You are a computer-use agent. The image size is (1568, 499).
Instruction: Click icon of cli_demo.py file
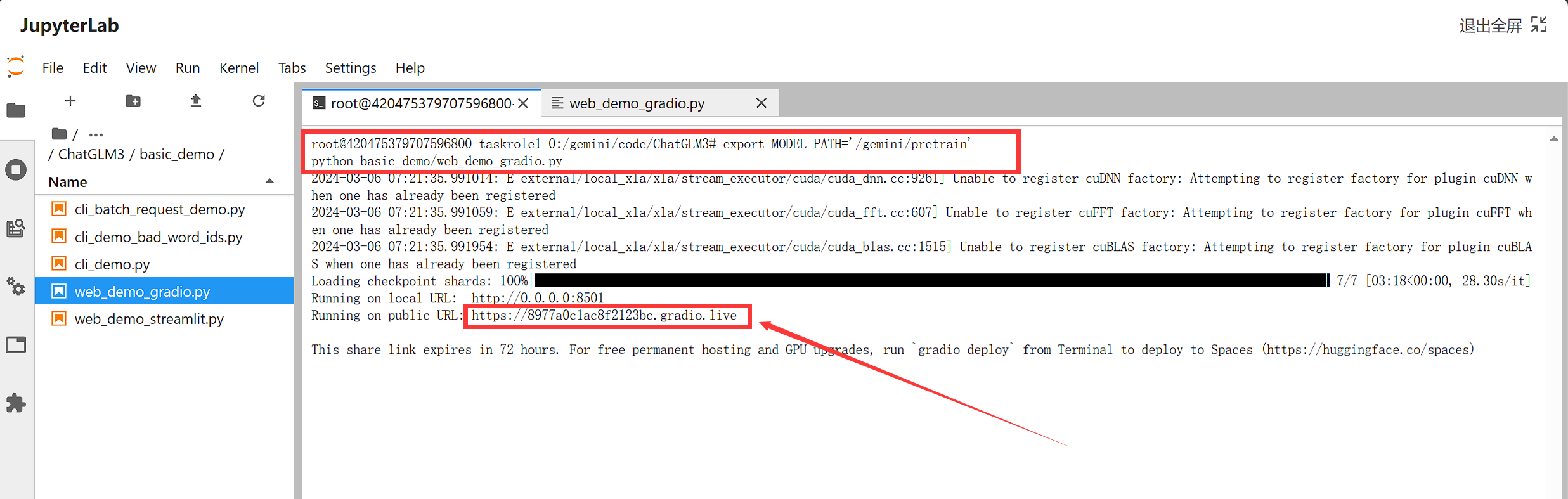coord(59,264)
